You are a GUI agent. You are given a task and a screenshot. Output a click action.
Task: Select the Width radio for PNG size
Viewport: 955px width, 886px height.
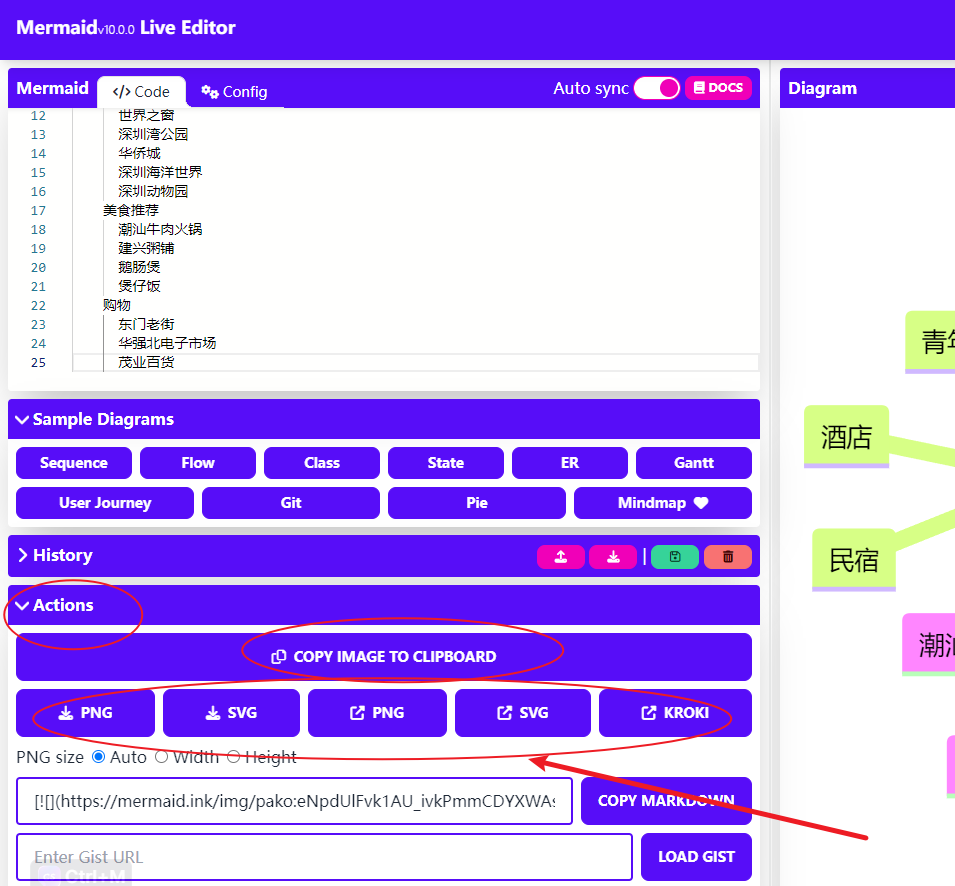tap(162, 757)
